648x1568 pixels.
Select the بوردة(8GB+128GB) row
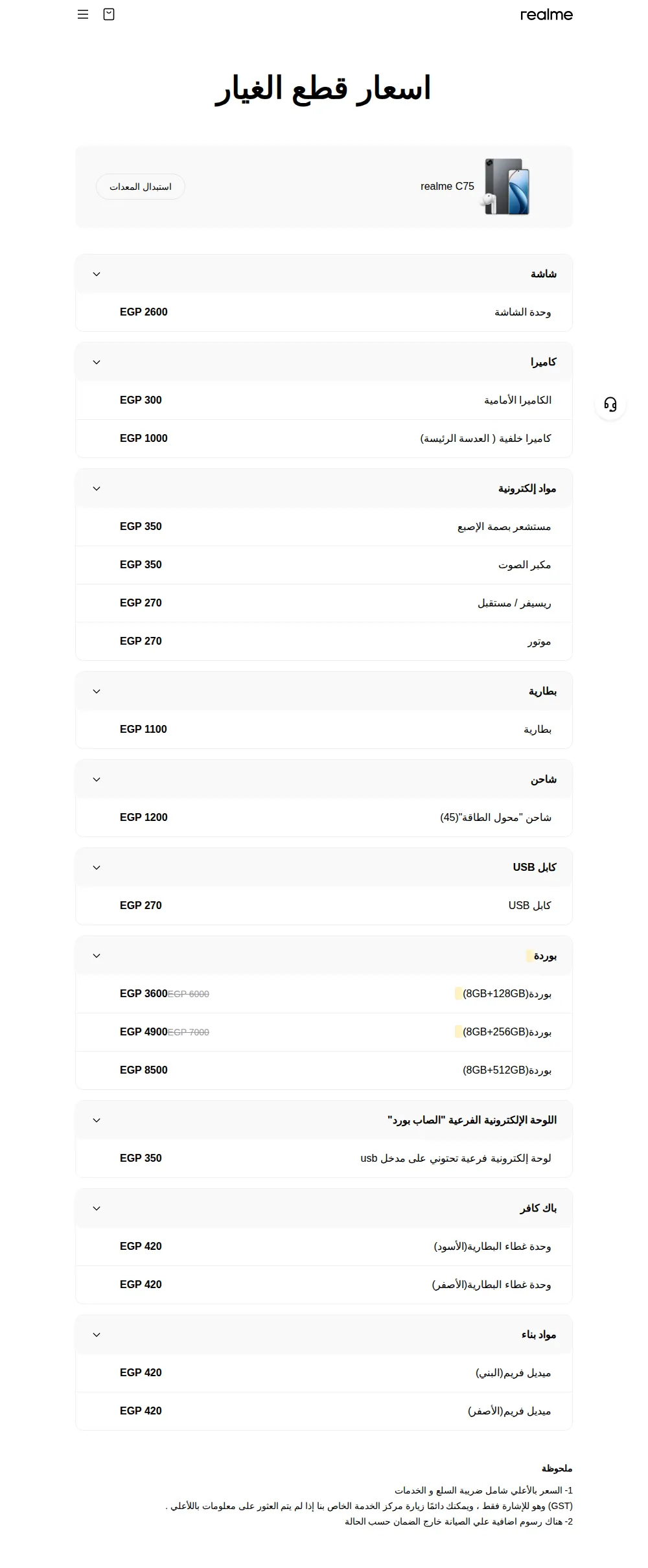coord(324,994)
